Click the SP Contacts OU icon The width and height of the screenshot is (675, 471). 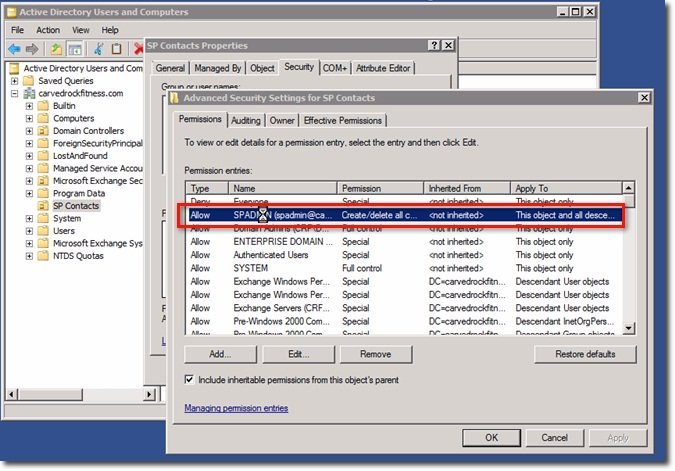coord(43,206)
